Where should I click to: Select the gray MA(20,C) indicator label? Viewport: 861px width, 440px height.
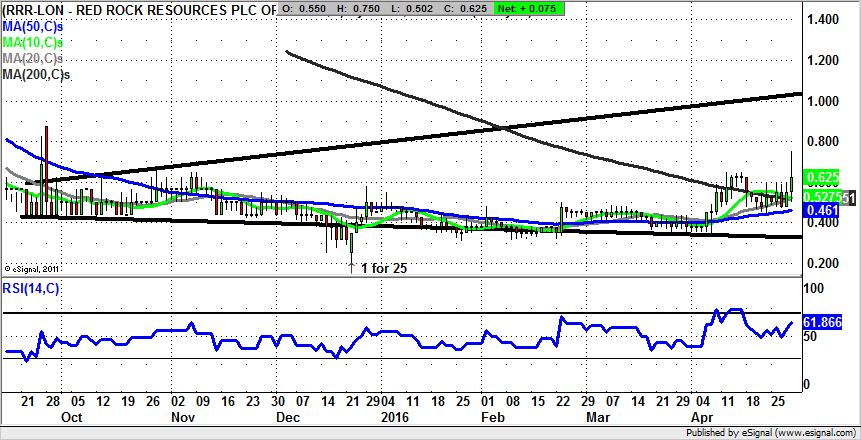(32, 58)
